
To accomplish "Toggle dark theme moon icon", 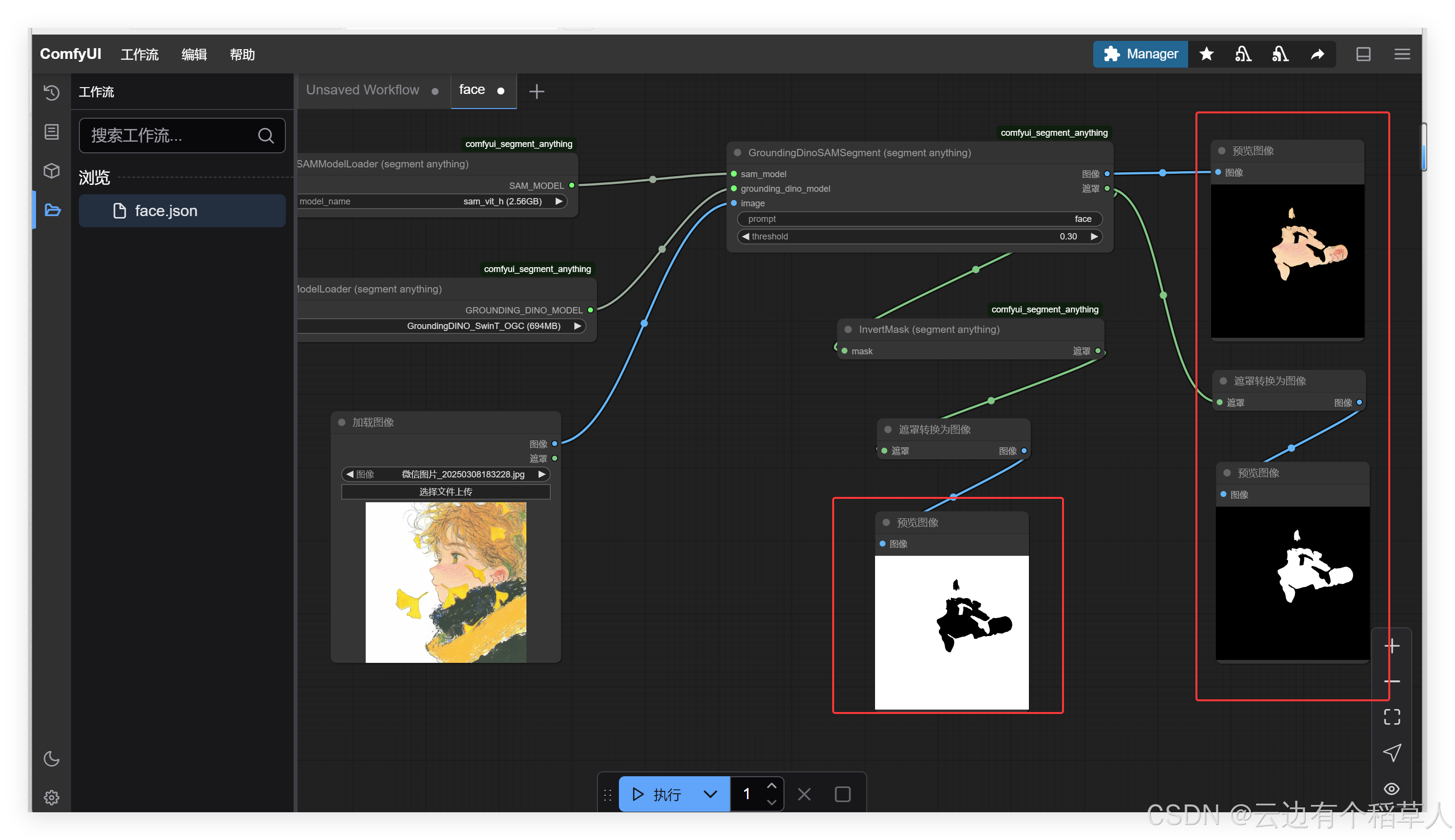I will pyautogui.click(x=51, y=758).
